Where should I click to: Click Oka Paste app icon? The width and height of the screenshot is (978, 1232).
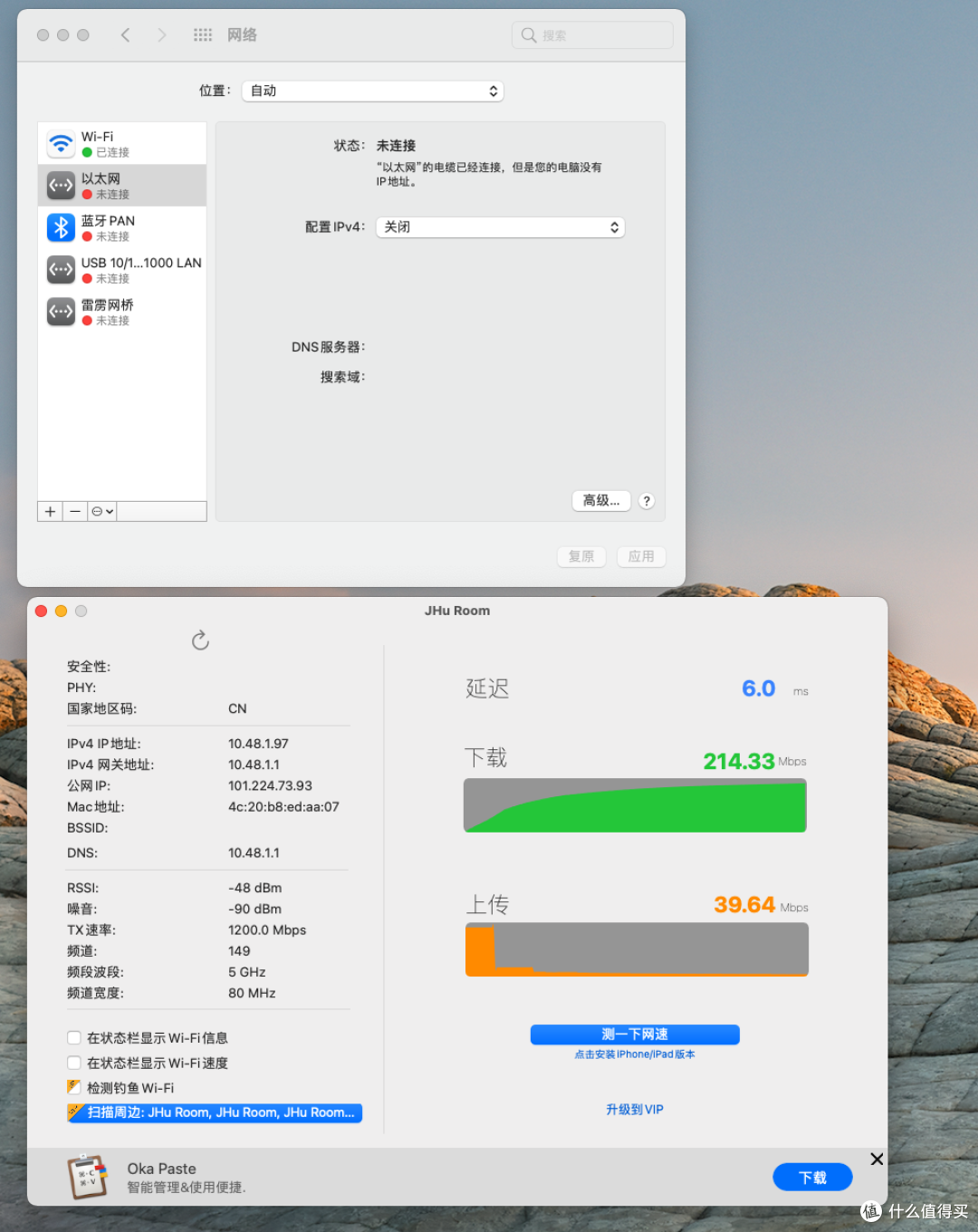(87, 1177)
